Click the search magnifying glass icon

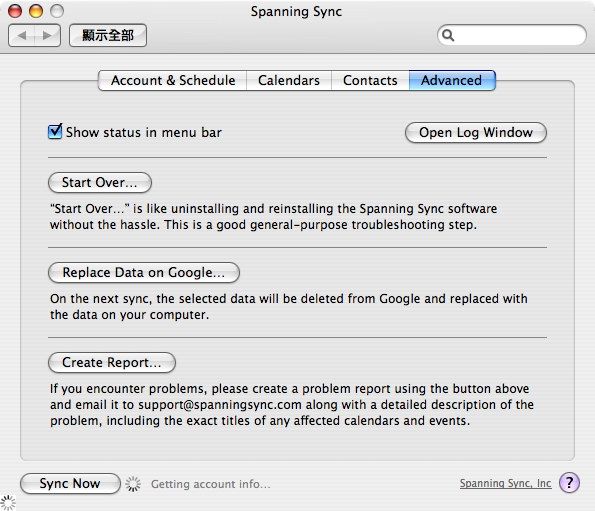coord(448,35)
